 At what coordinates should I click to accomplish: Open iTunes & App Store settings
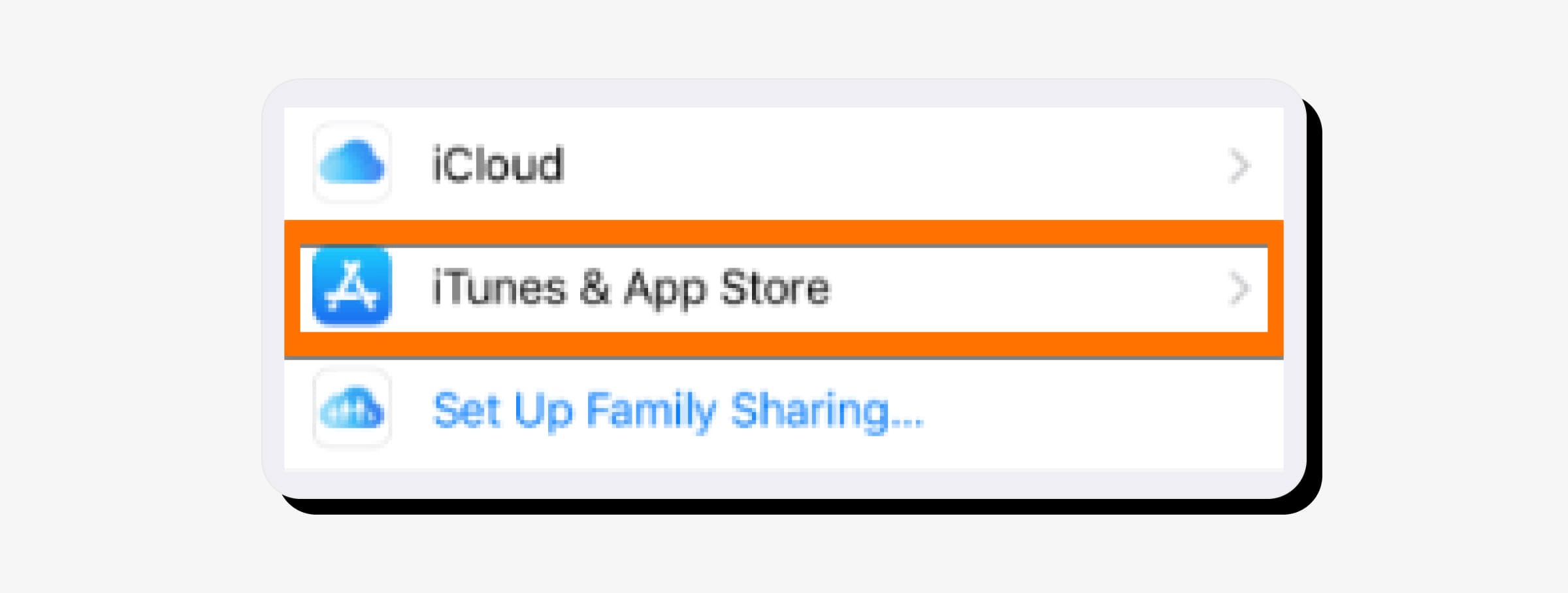[x=783, y=288]
